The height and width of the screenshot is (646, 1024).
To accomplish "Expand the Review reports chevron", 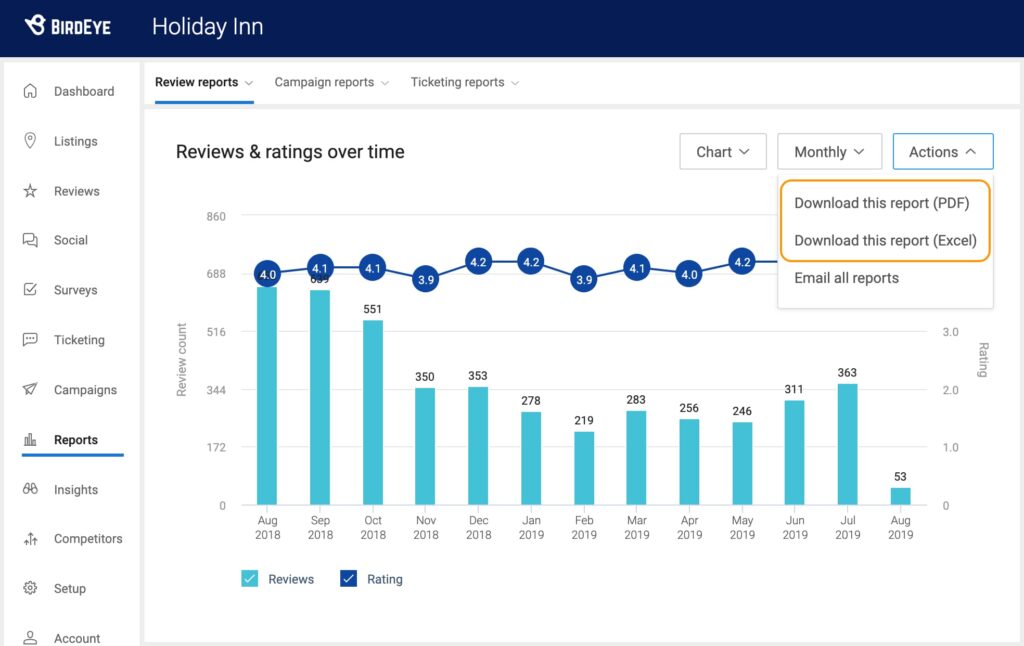I will click(x=249, y=83).
